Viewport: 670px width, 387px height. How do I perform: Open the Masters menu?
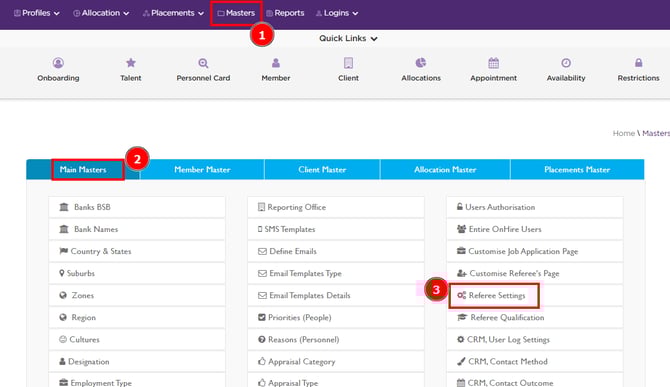pos(236,13)
